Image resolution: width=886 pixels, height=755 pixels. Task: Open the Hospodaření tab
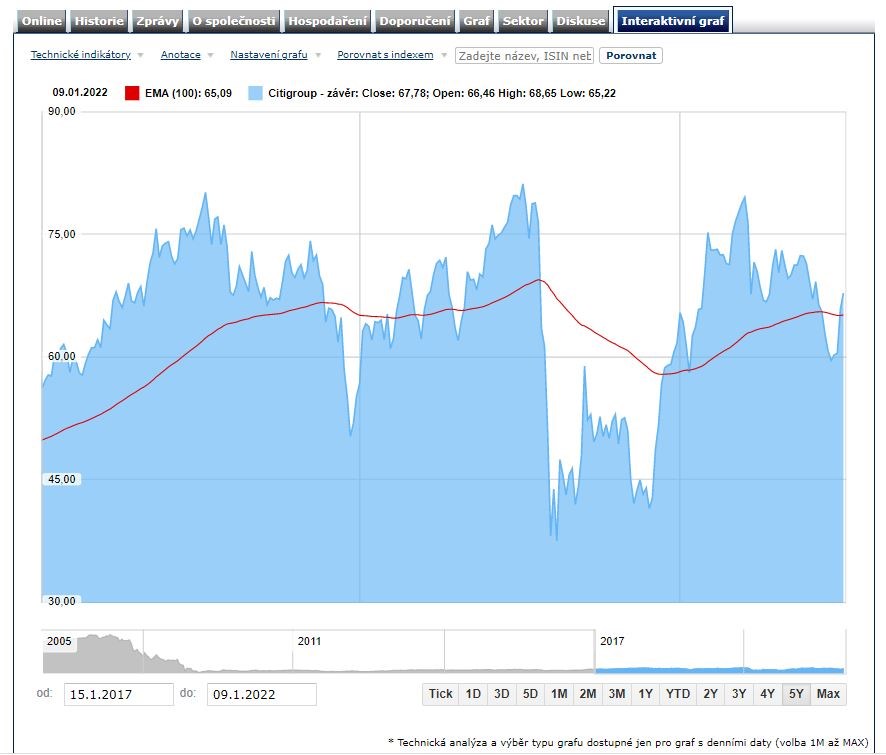coord(328,21)
